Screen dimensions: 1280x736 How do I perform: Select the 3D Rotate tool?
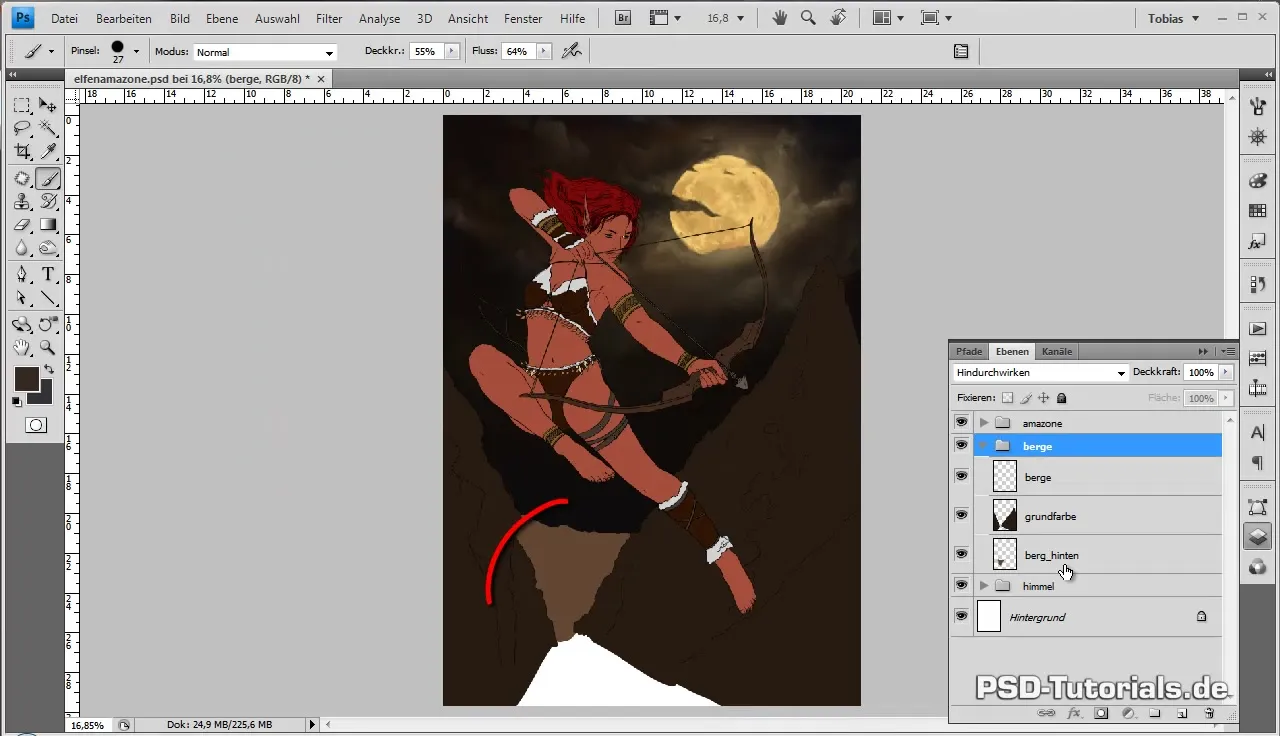(x=22, y=325)
